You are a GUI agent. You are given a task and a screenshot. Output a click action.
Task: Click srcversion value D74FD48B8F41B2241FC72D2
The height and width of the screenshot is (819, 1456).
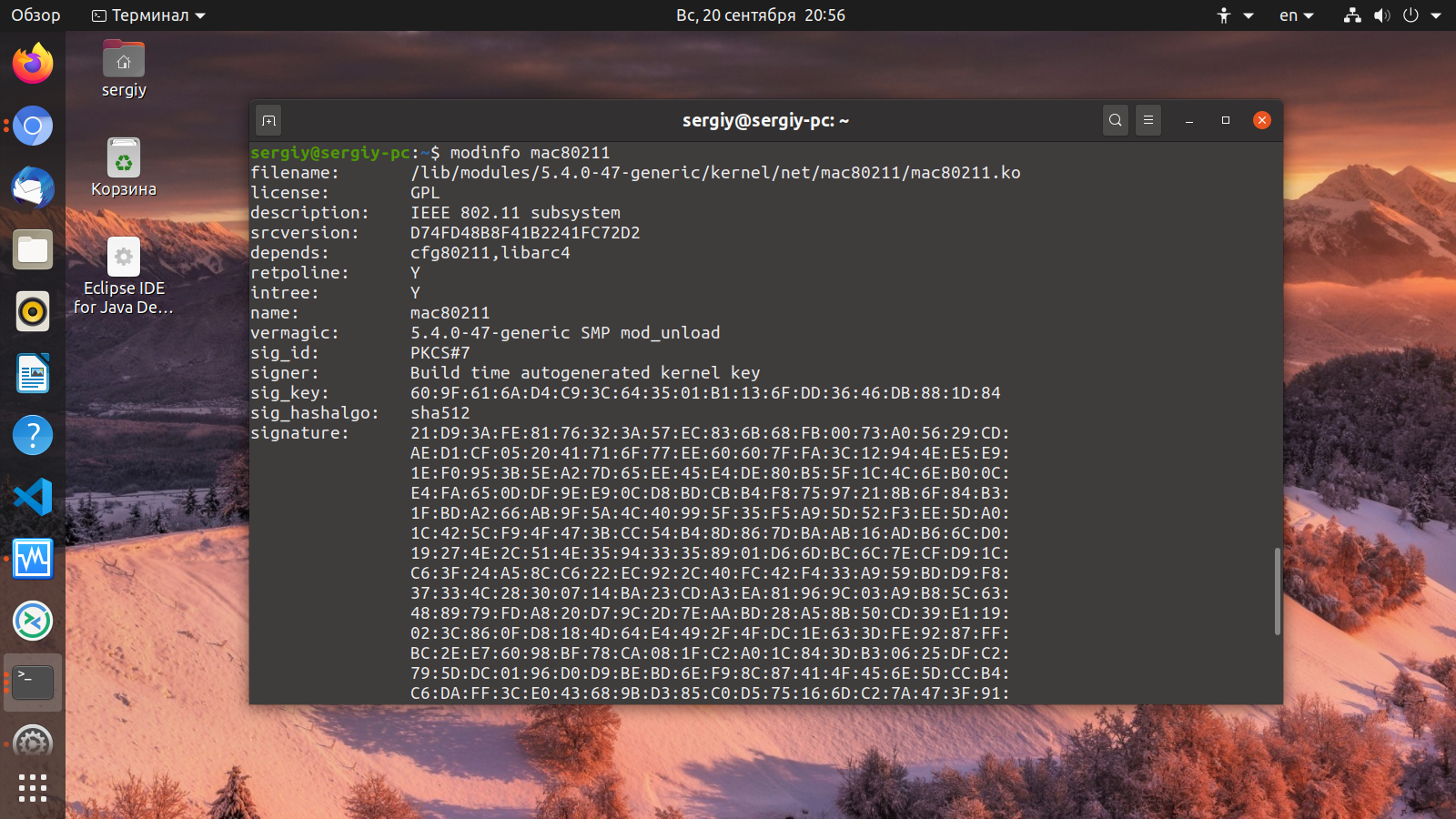525,233
